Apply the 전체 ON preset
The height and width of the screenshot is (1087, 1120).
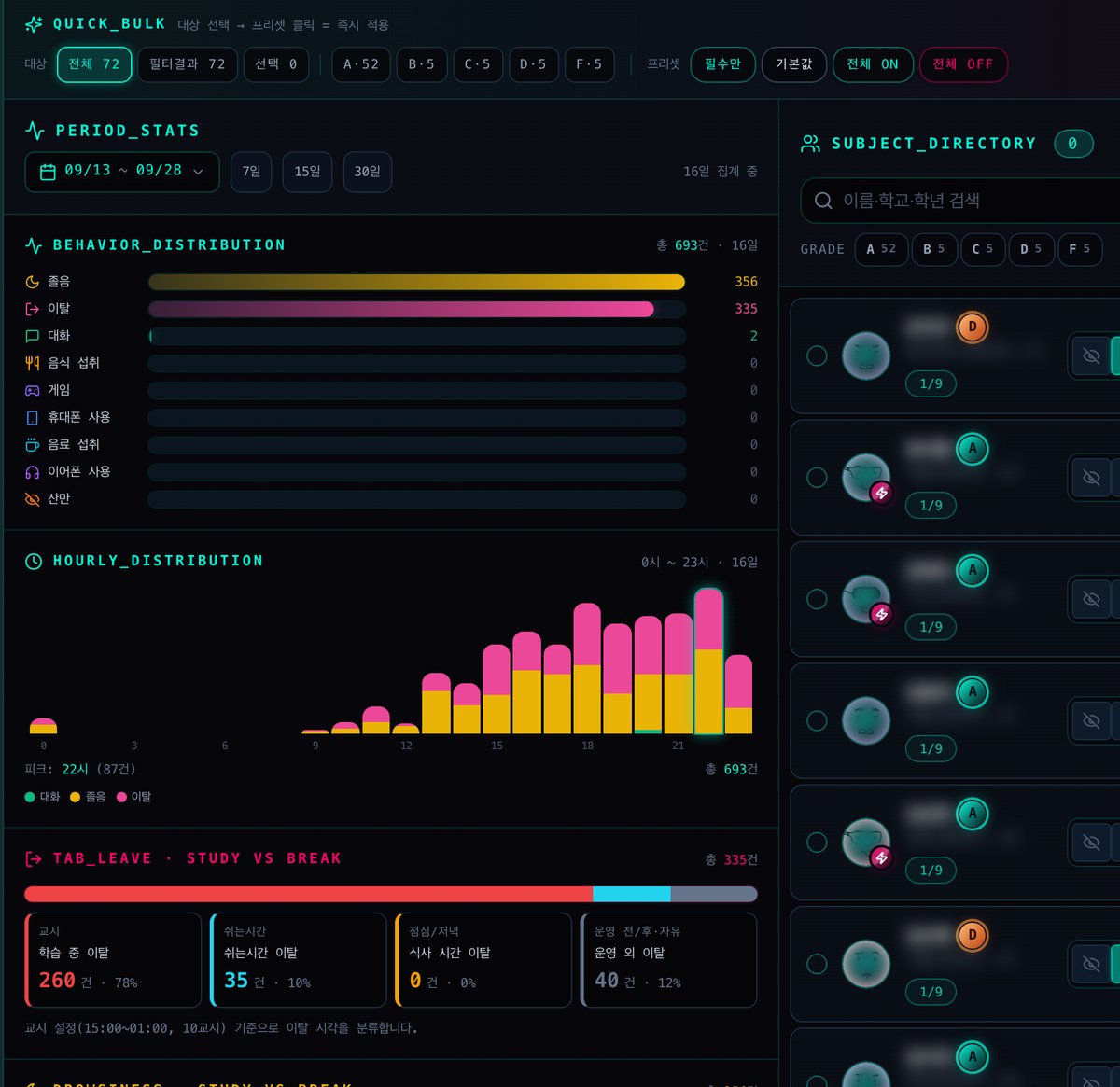click(x=873, y=64)
